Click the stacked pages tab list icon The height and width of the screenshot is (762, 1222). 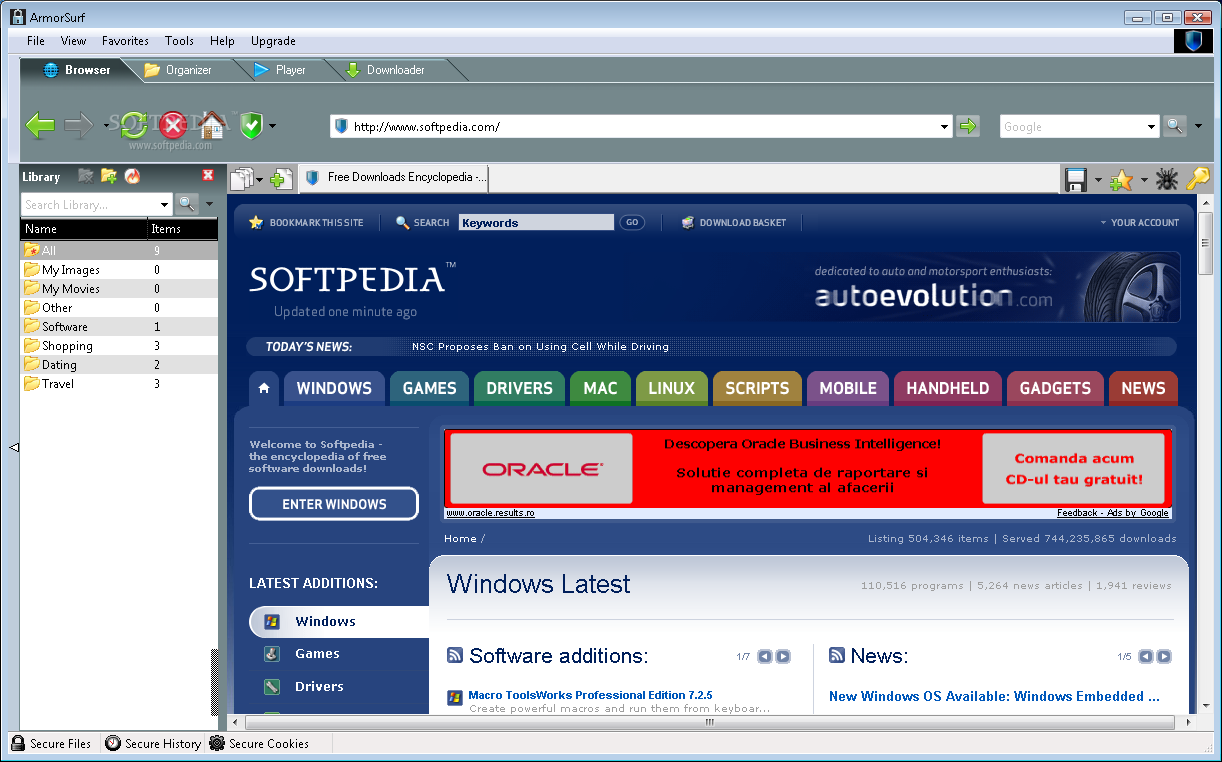click(x=241, y=179)
